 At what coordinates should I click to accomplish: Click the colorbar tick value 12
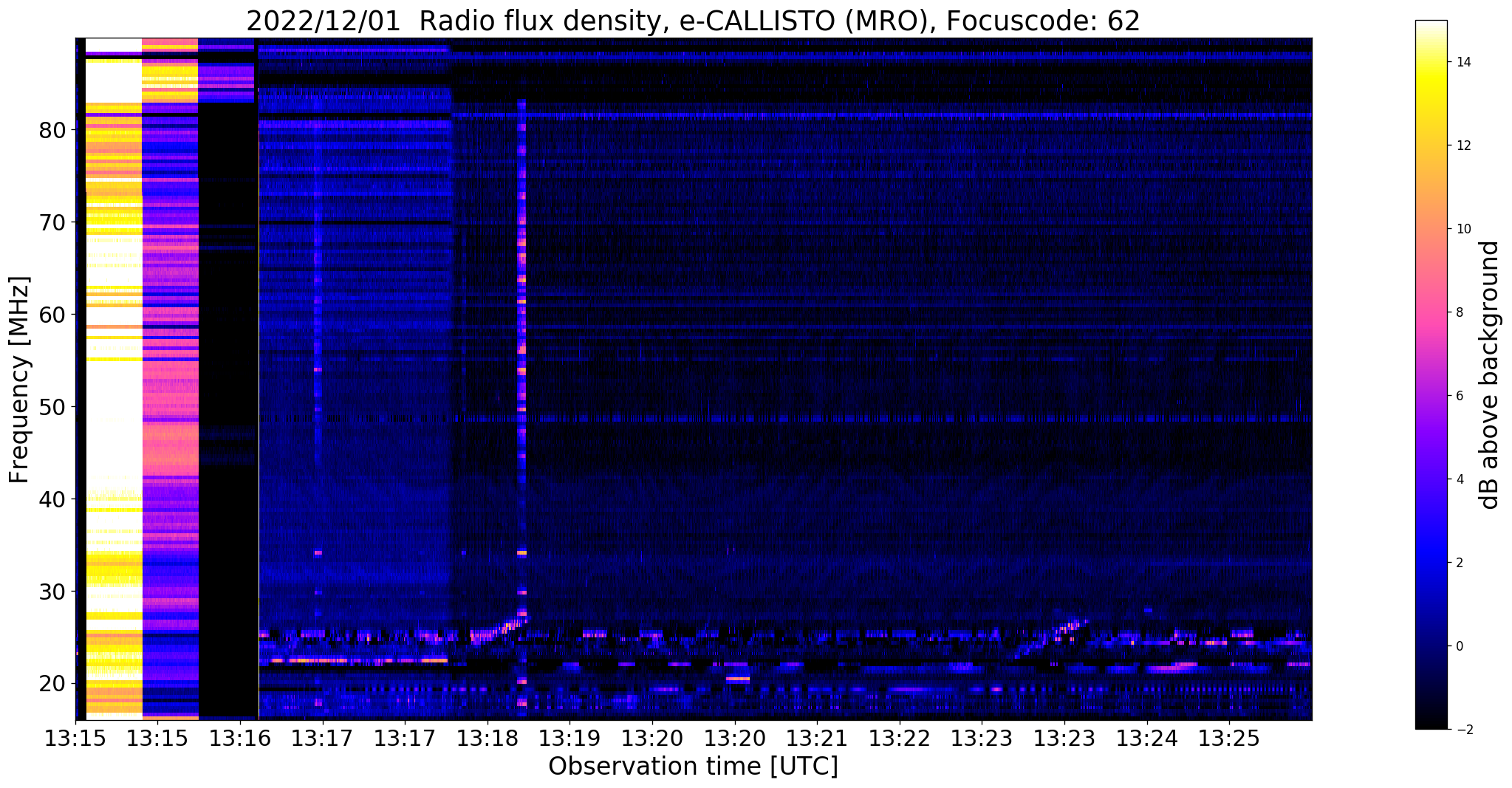coord(1463,145)
